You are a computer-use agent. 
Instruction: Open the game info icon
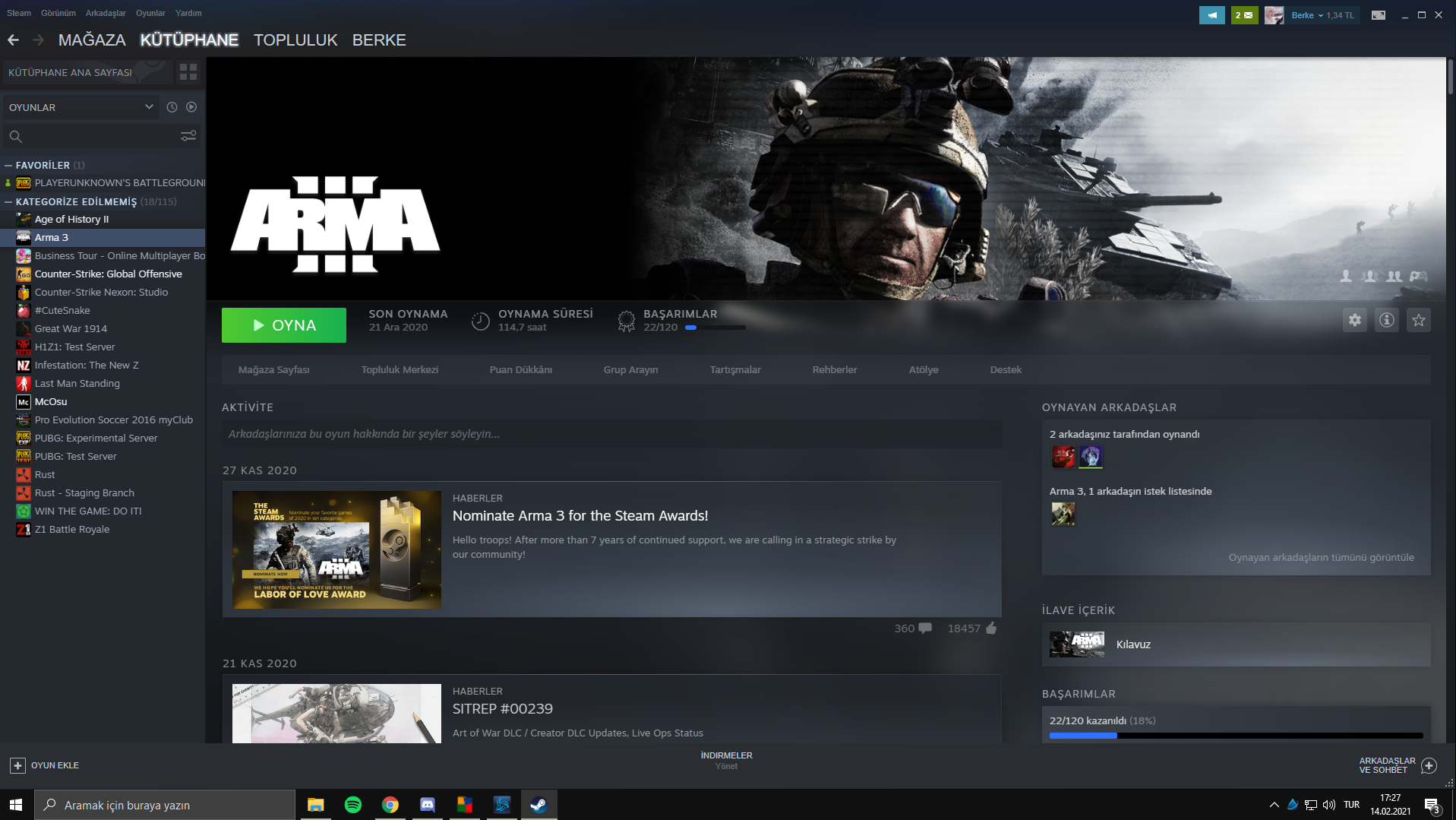click(1386, 320)
